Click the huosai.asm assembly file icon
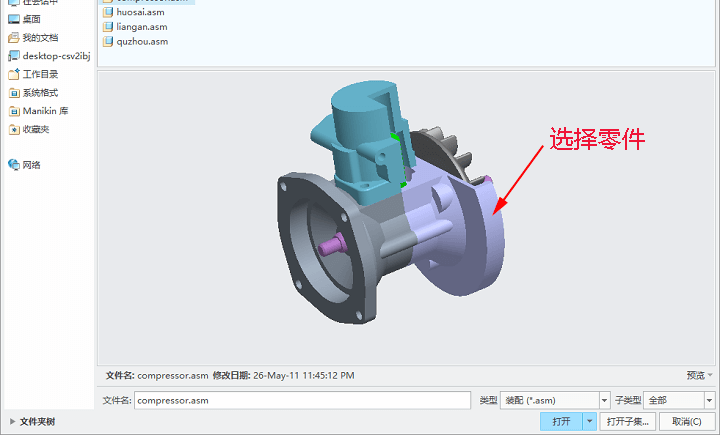Screen dimensions: 720x435 click(108, 12)
